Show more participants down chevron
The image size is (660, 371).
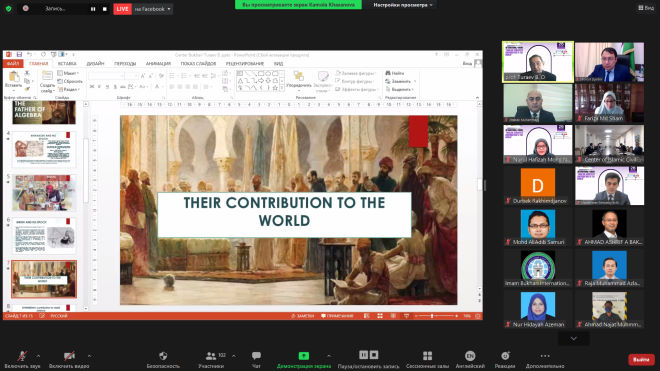coord(574,338)
